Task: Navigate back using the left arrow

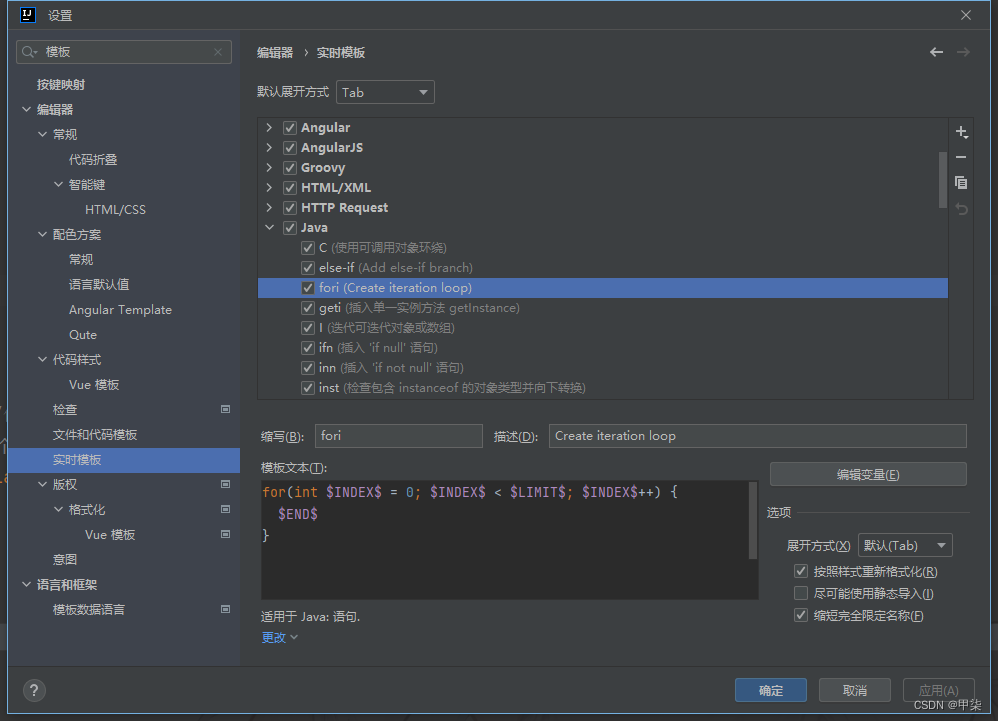Action: (936, 51)
